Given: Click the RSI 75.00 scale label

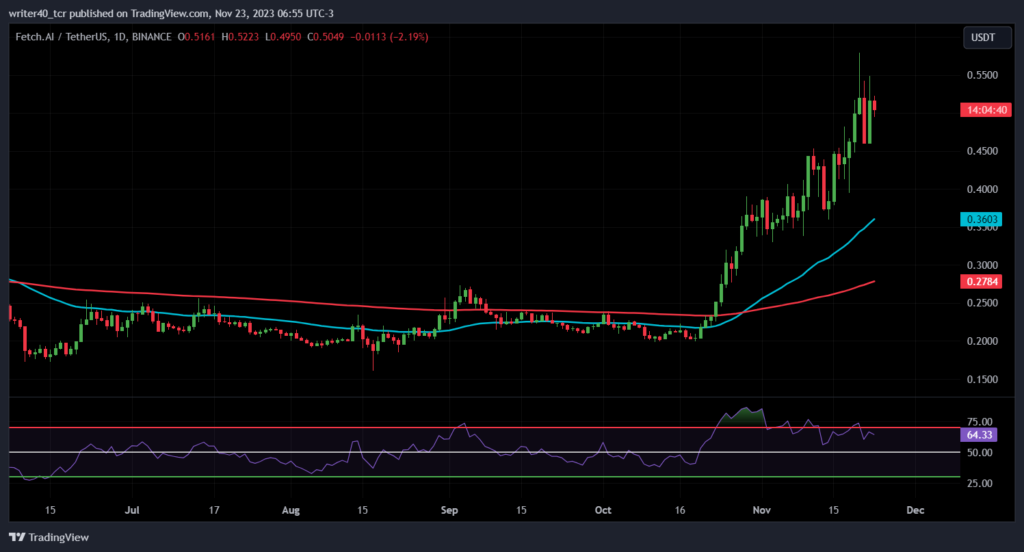Looking at the screenshot, I should click(980, 422).
